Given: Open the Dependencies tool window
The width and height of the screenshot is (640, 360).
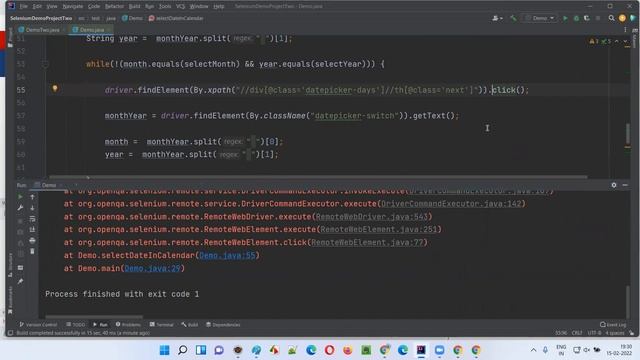Looking at the screenshot, I should coord(223,325).
